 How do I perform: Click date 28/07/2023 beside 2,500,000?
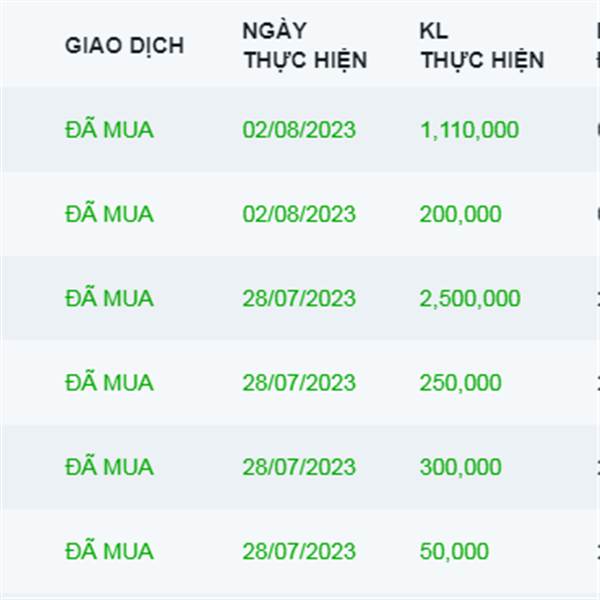point(299,298)
